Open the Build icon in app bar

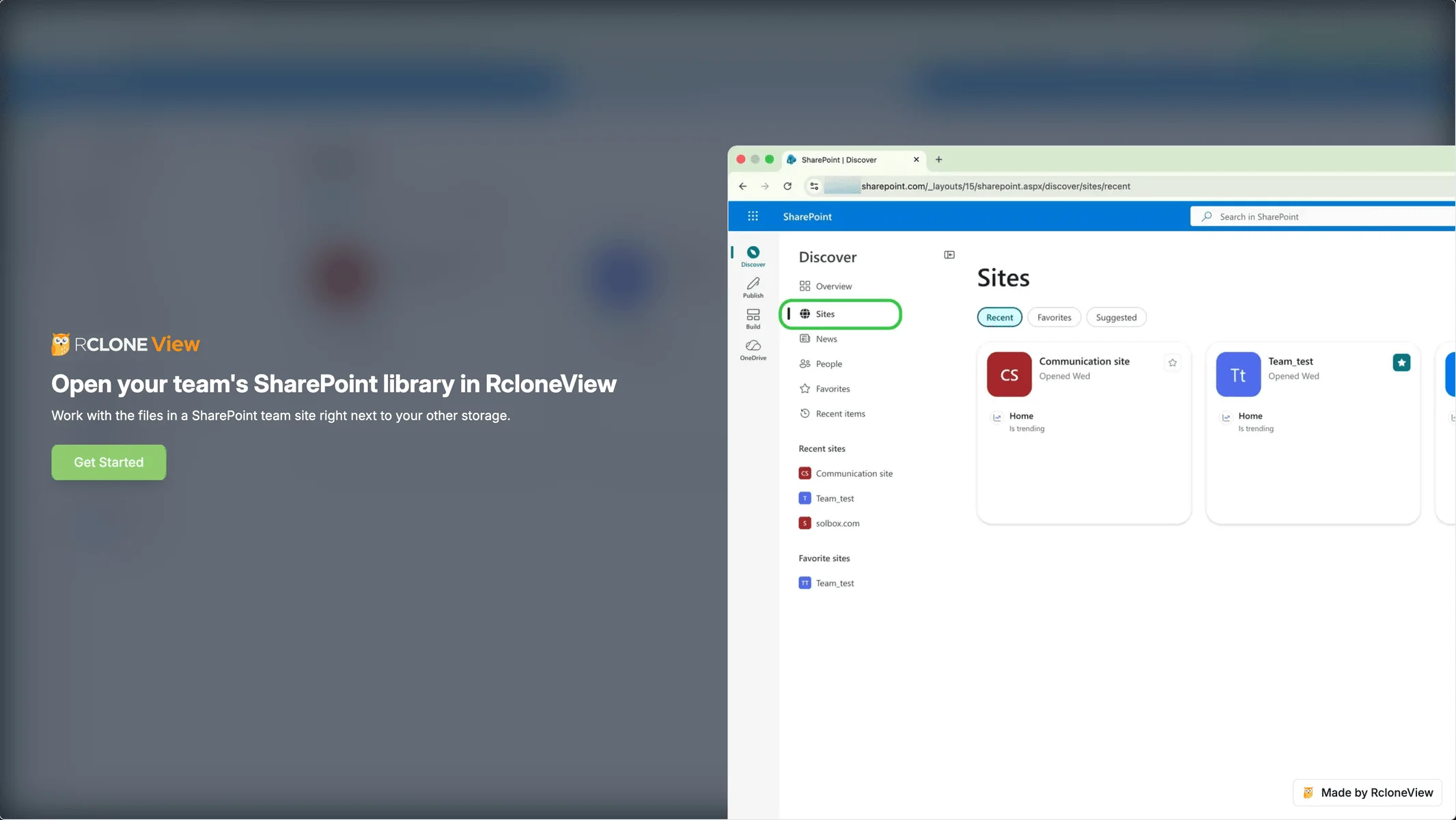tap(753, 319)
